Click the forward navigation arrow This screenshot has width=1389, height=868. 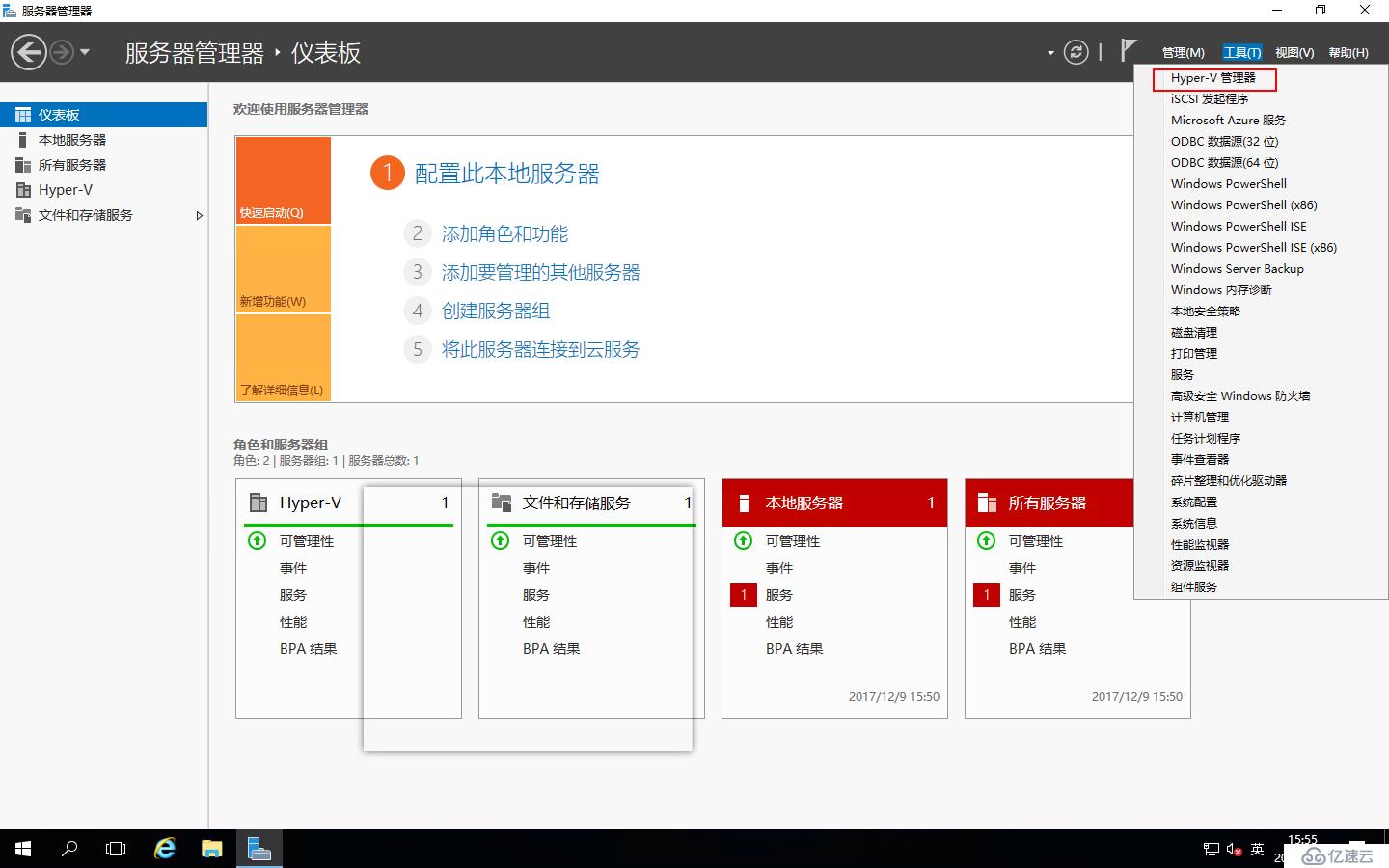click(62, 52)
